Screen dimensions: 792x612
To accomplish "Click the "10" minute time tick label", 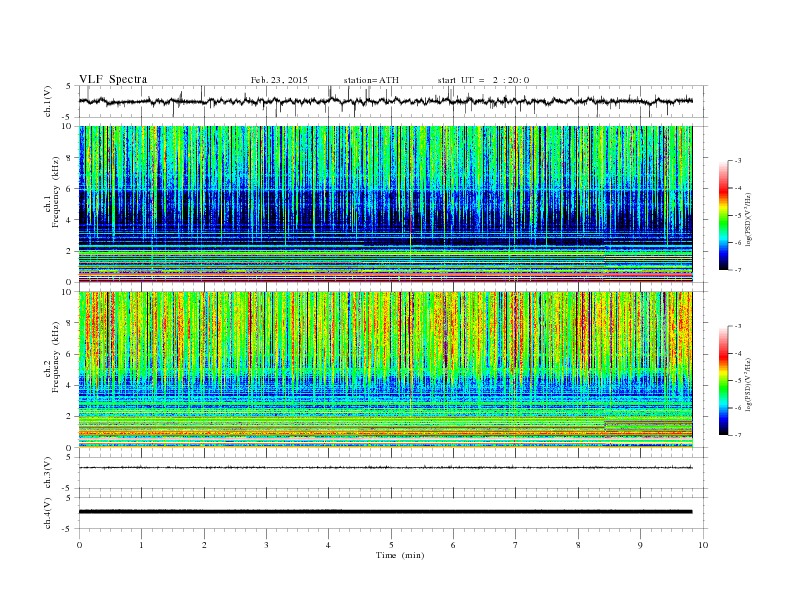I will point(703,545).
